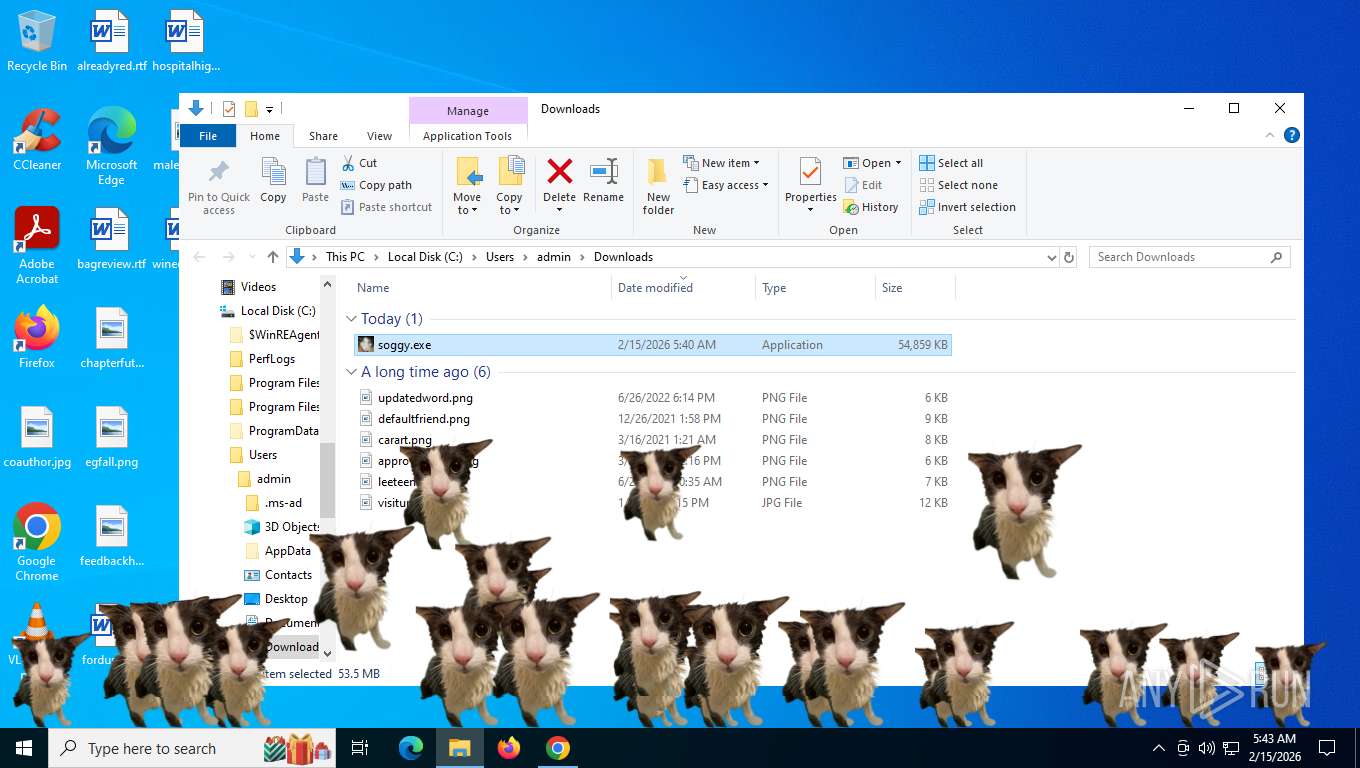1360x768 pixels.
Task: Switch to the Share ribbon tab
Action: (323, 136)
